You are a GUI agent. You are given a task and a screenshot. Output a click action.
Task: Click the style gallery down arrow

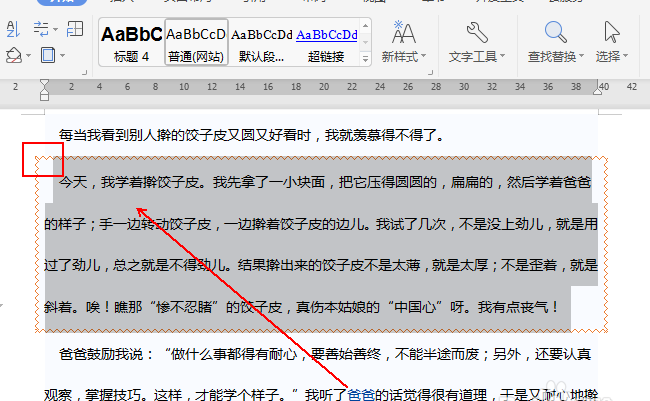[x=365, y=42]
